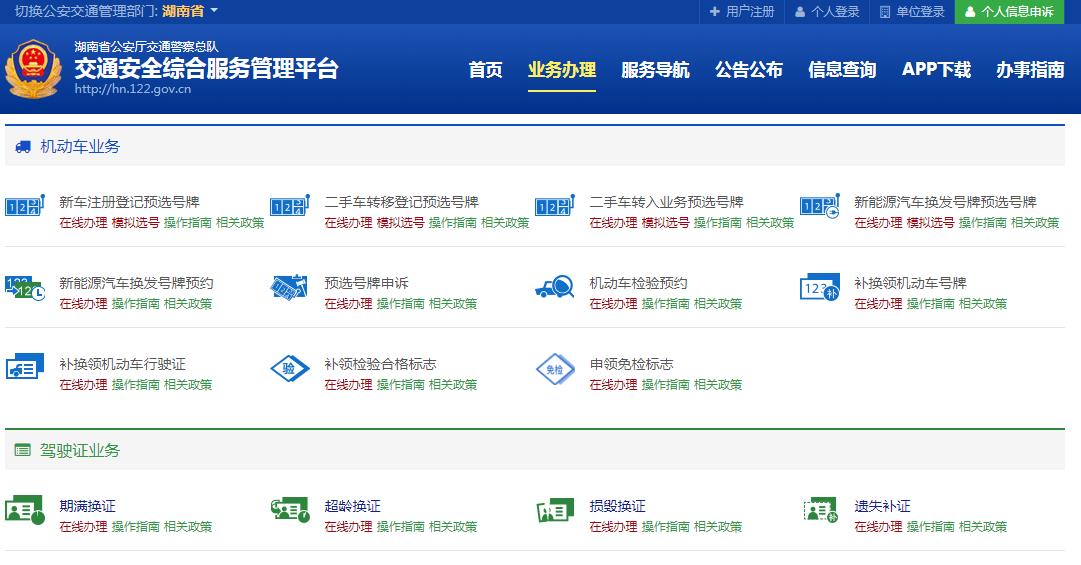Click 相关政策 under 二手车转移登记预选号牌
This screenshot has height=565, width=1081.
tap(505, 223)
